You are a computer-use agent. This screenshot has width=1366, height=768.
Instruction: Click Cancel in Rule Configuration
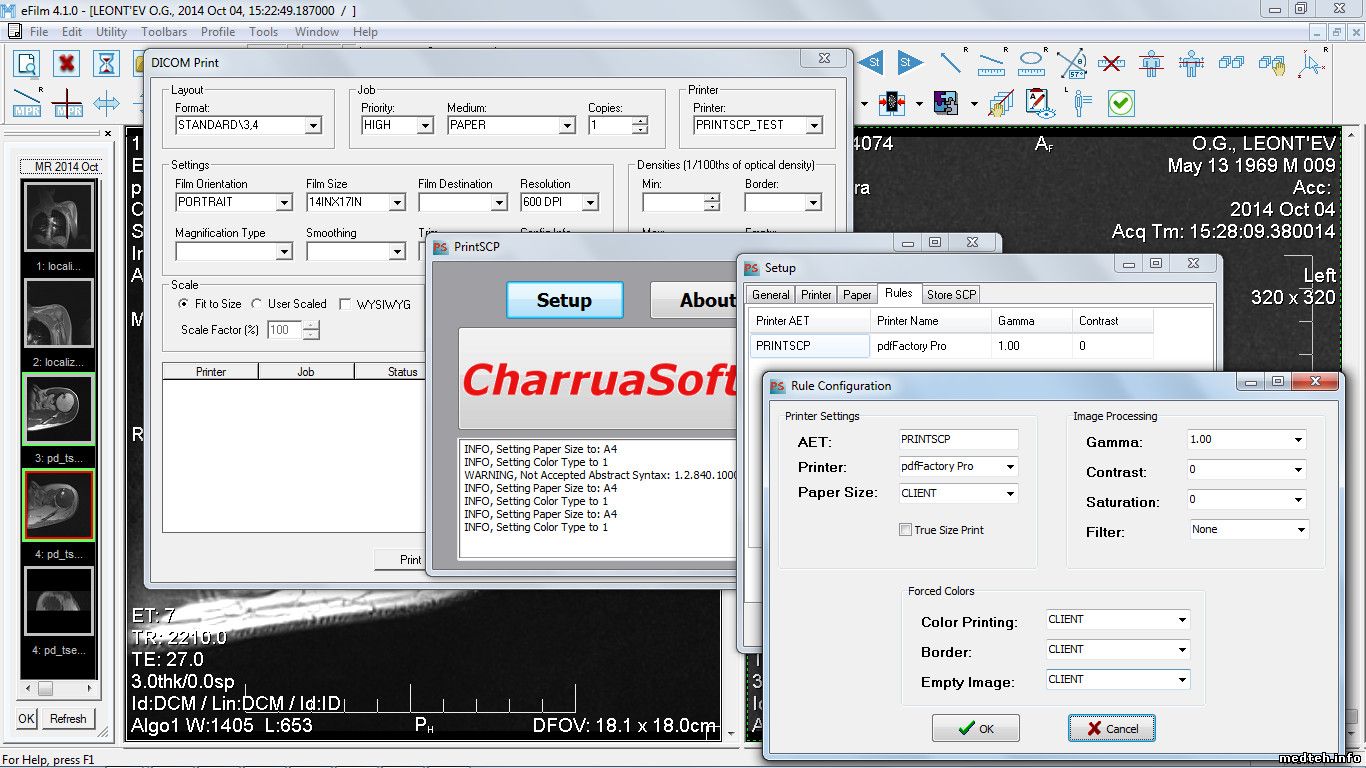(1111, 728)
